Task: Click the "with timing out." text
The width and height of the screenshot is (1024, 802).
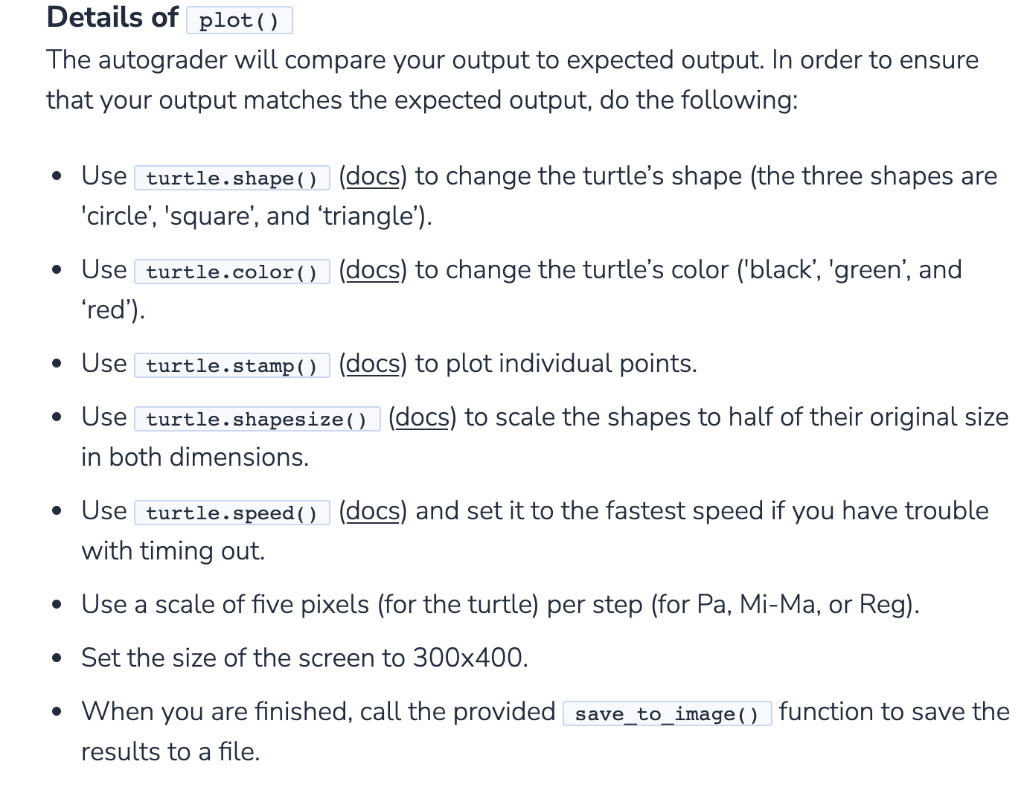Action: [173, 551]
